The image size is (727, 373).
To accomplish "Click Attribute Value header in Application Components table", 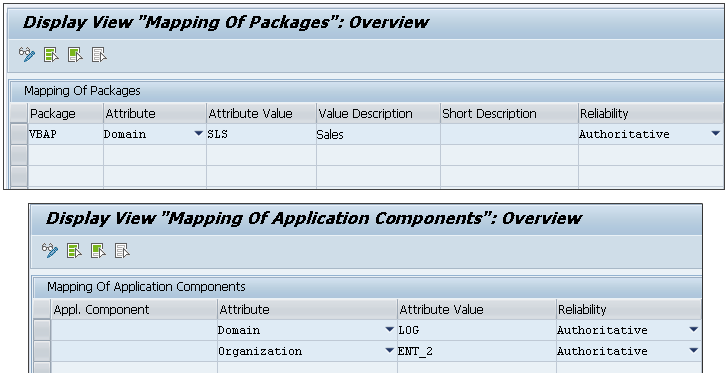I will click(x=477, y=309).
